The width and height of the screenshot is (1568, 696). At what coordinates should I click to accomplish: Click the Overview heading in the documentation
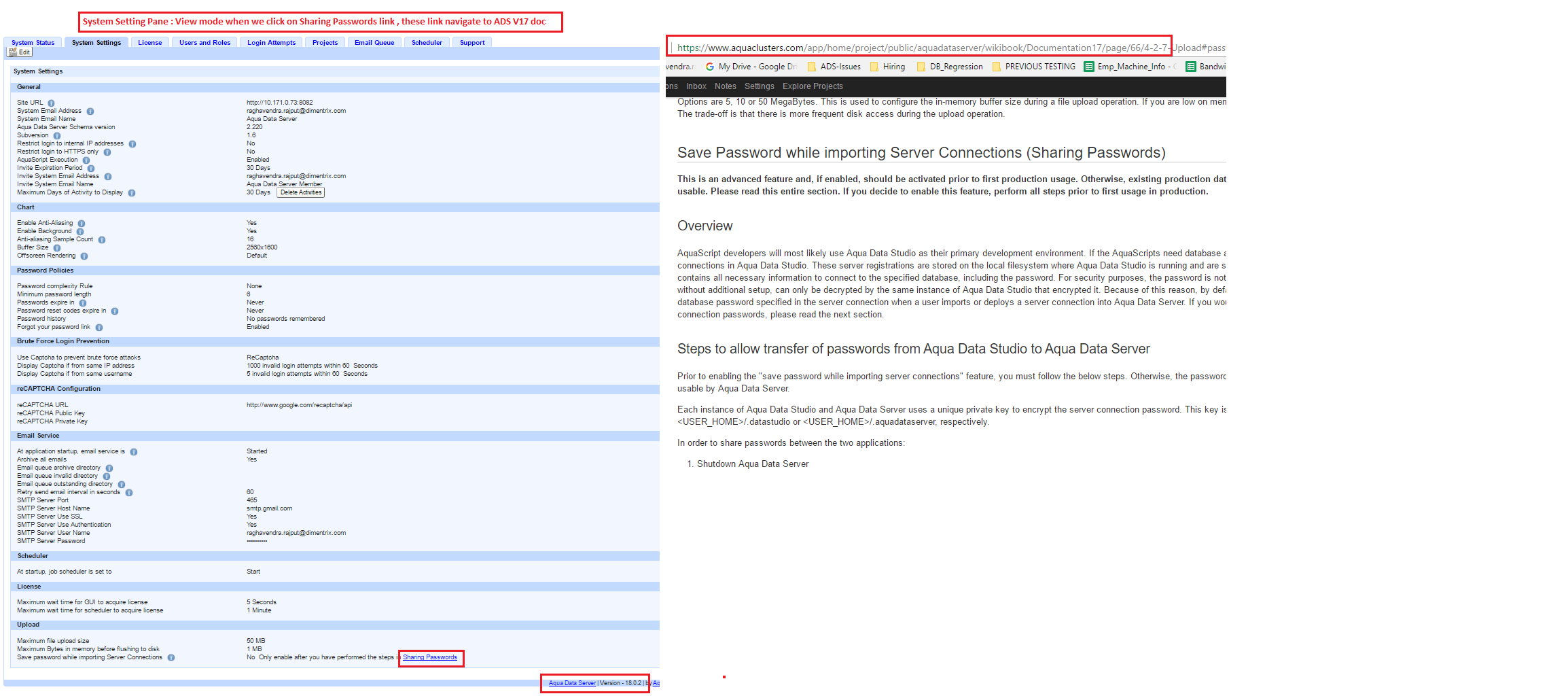705,226
